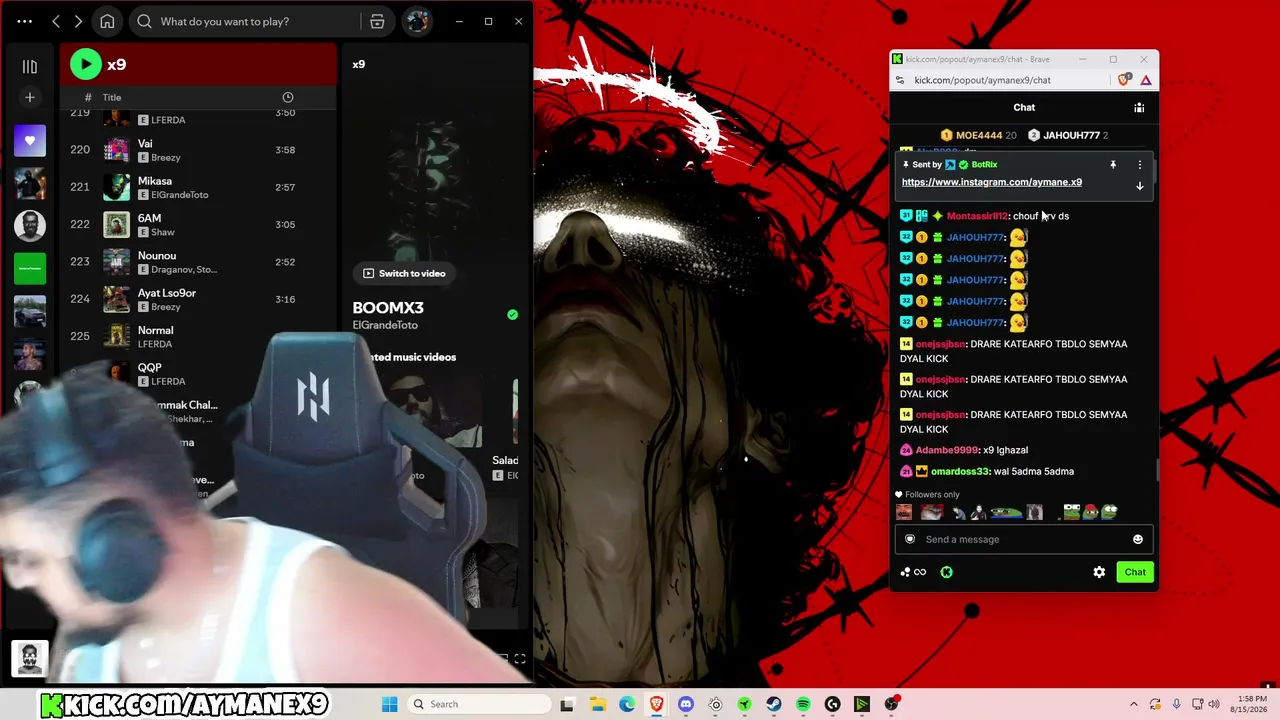Image resolution: width=1280 pixels, height=720 pixels.
Task: Open Discord from taskbar
Action: tap(686, 704)
